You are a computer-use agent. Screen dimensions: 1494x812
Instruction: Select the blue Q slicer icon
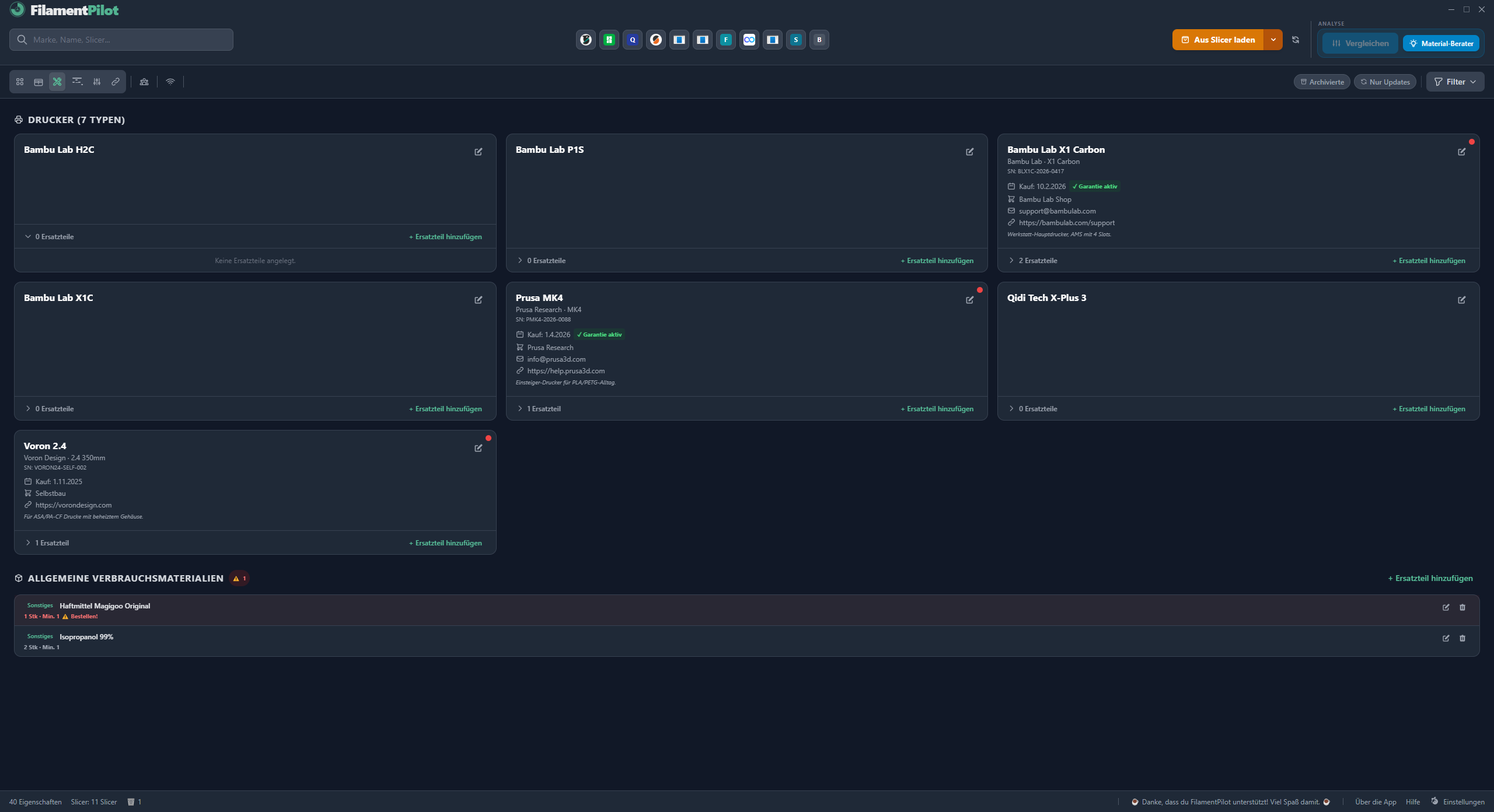(x=633, y=40)
